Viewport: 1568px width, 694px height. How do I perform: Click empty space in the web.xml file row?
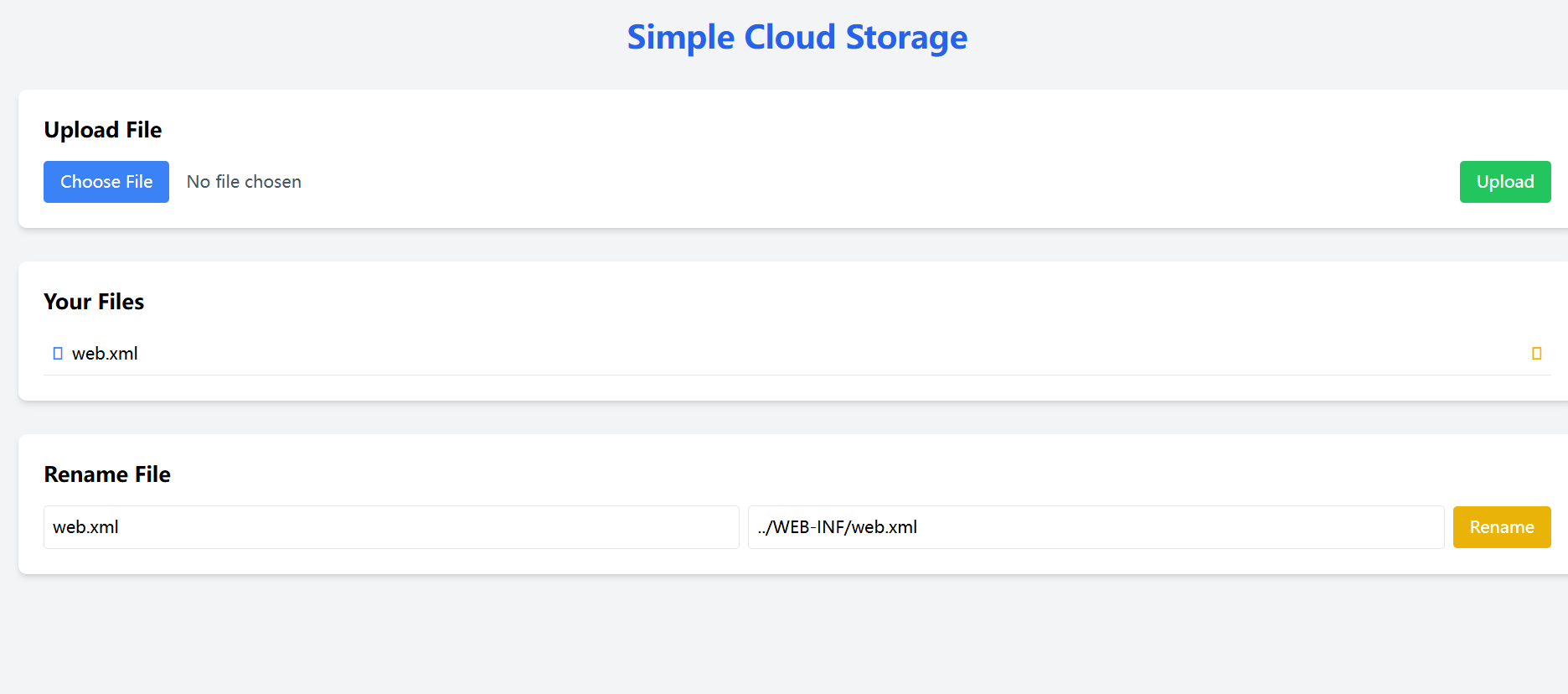[754, 354]
